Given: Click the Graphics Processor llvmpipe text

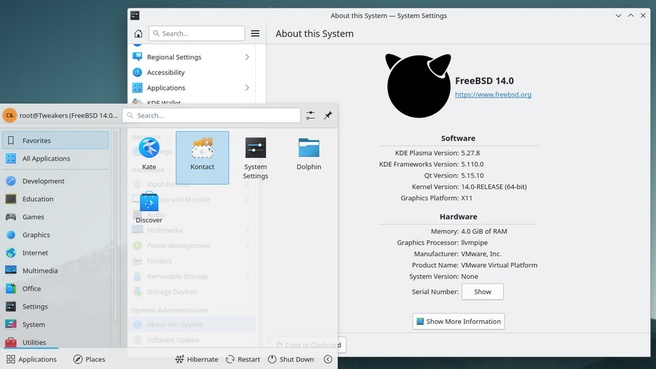Looking at the screenshot, I should [x=442, y=243].
